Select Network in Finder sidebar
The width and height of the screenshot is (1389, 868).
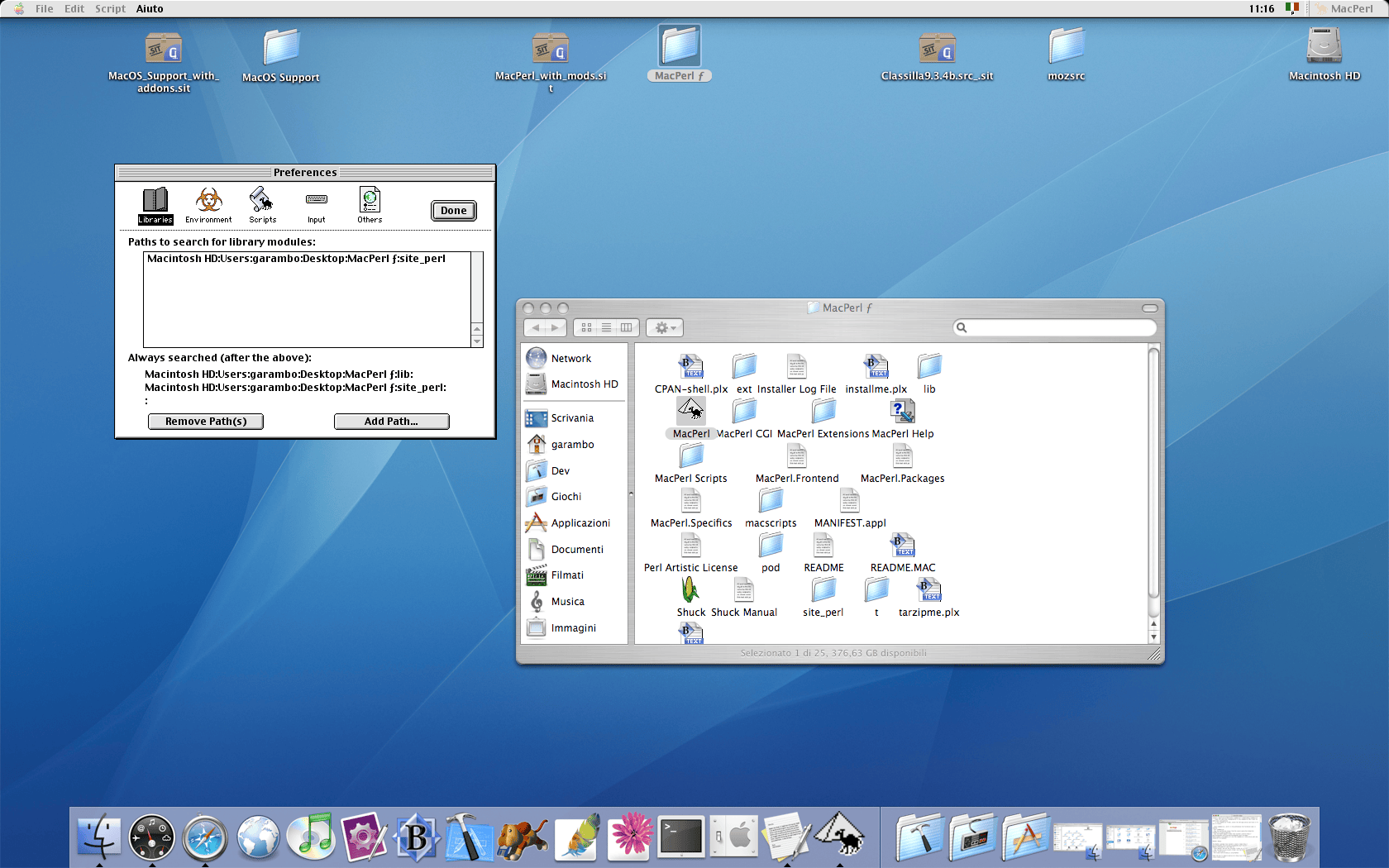[x=573, y=358]
